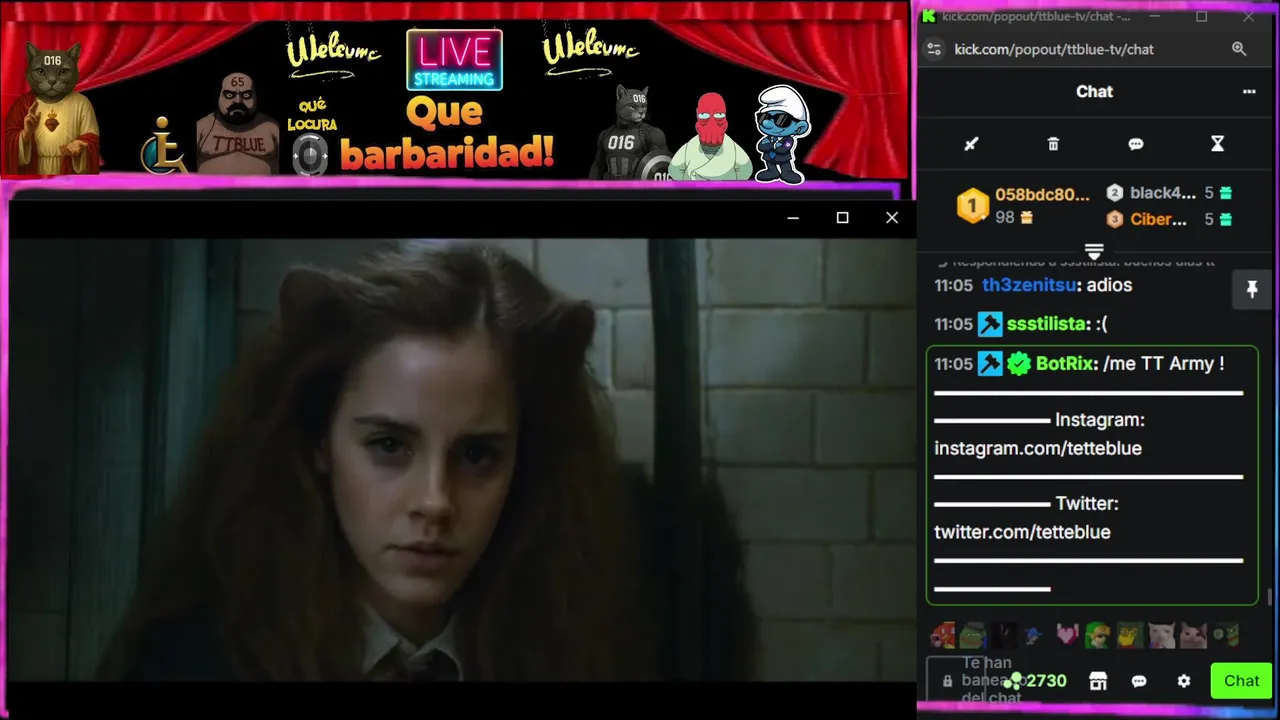Click the twitter.com/tetteblue text
This screenshot has height=720, width=1280.
[x=1022, y=532]
